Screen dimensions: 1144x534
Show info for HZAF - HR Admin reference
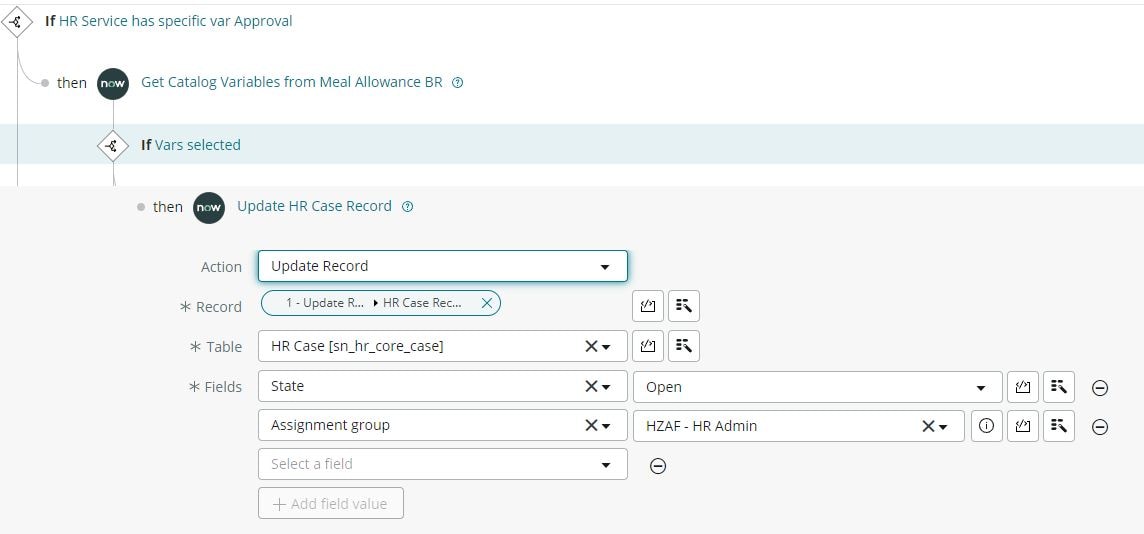pos(986,426)
